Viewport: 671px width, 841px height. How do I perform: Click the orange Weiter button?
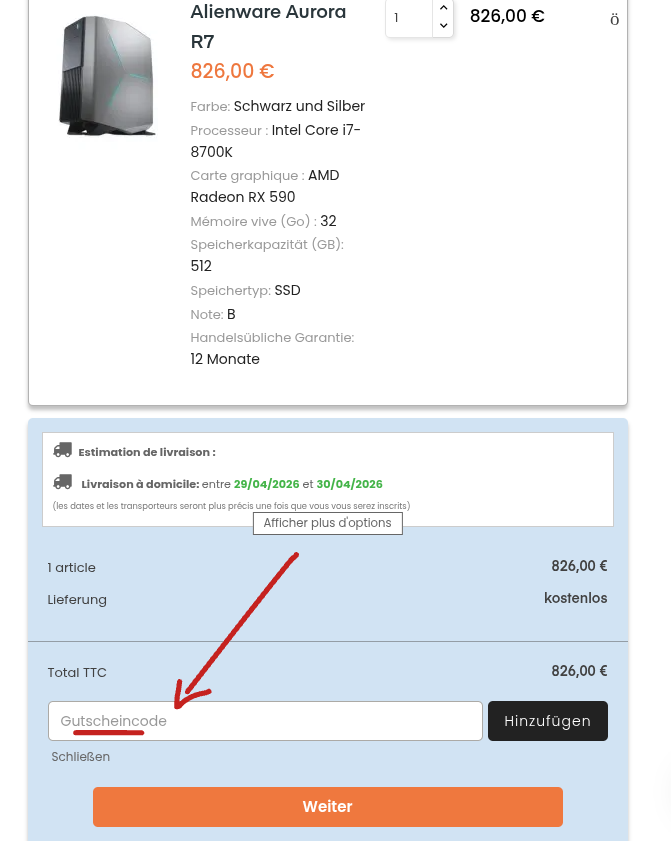328,807
